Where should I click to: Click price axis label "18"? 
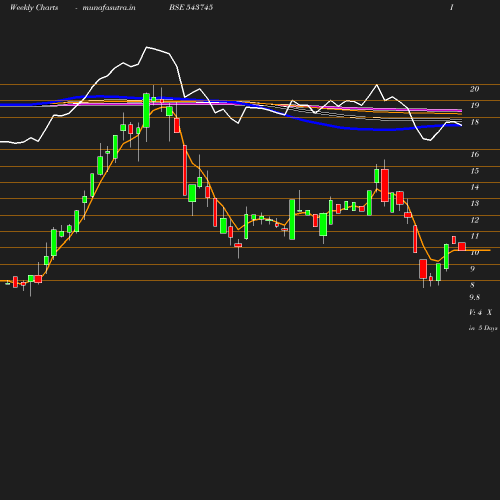point(475,122)
